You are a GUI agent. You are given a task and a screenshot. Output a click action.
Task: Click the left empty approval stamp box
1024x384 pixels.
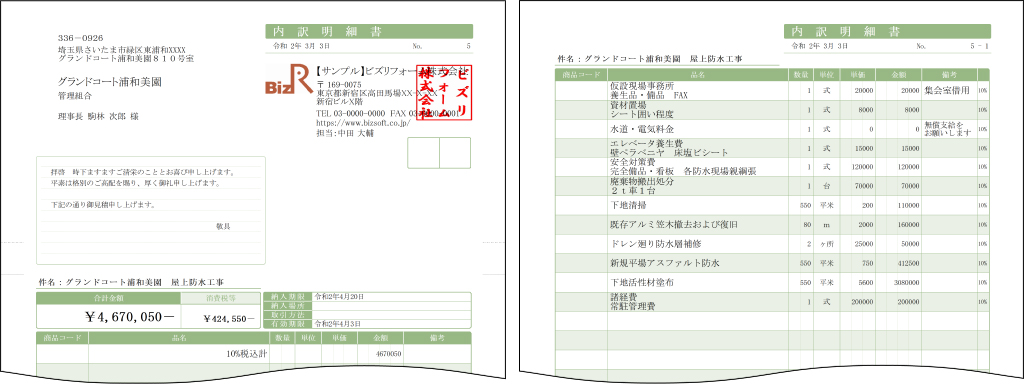point(423,153)
